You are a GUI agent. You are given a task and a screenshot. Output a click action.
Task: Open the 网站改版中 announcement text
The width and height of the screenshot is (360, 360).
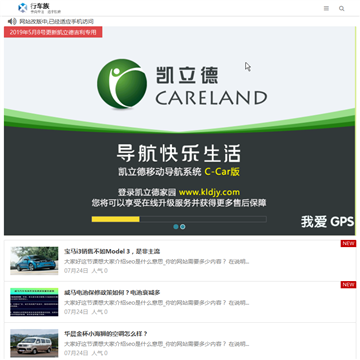click(x=56, y=22)
